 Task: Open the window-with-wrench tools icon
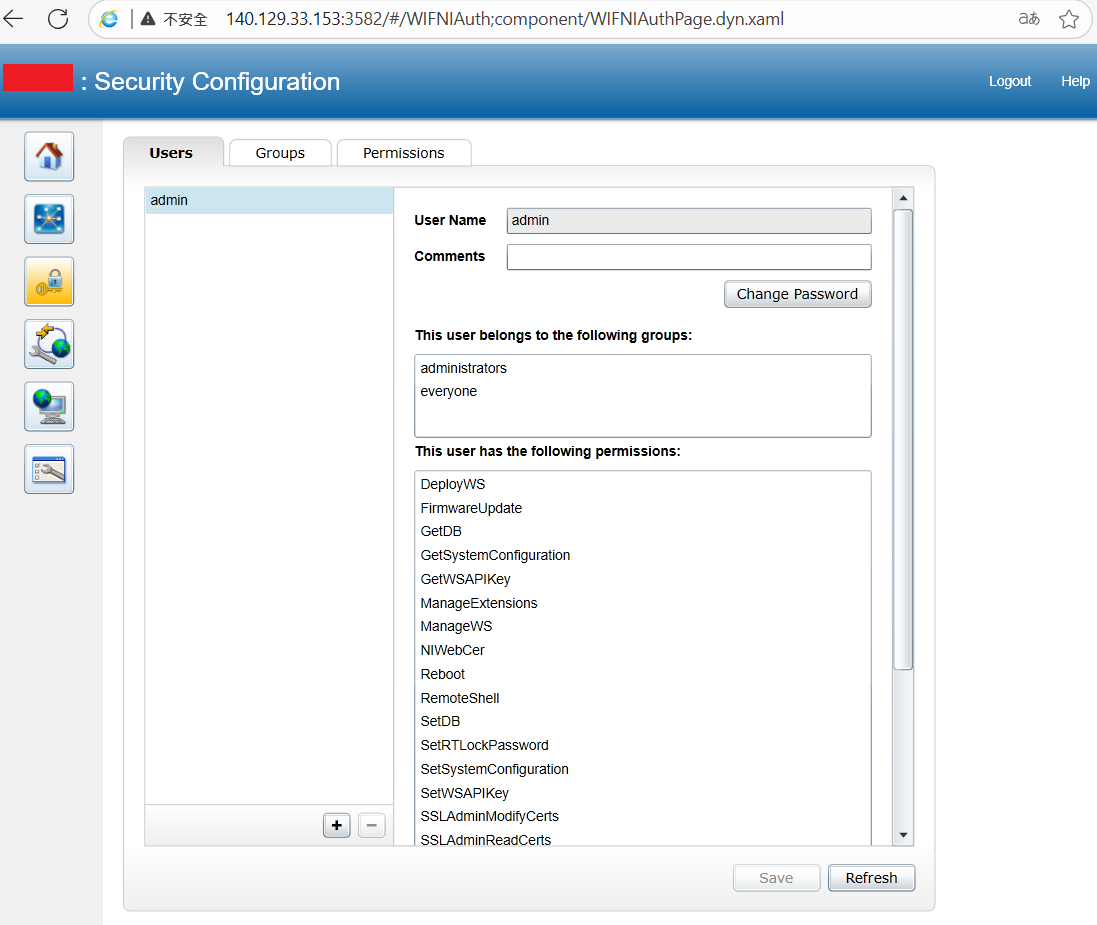click(49, 469)
